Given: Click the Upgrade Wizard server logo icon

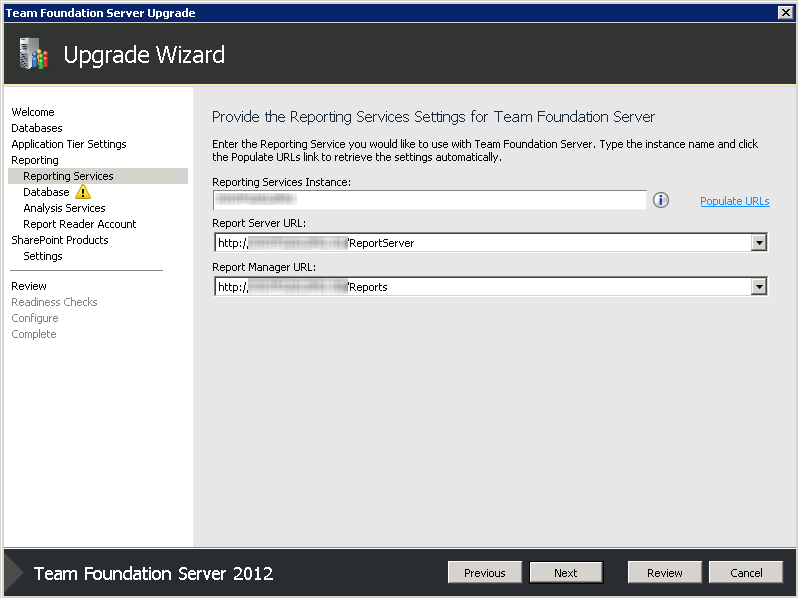Looking at the screenshot, I should pyautogui.click(x=34, y=53).
